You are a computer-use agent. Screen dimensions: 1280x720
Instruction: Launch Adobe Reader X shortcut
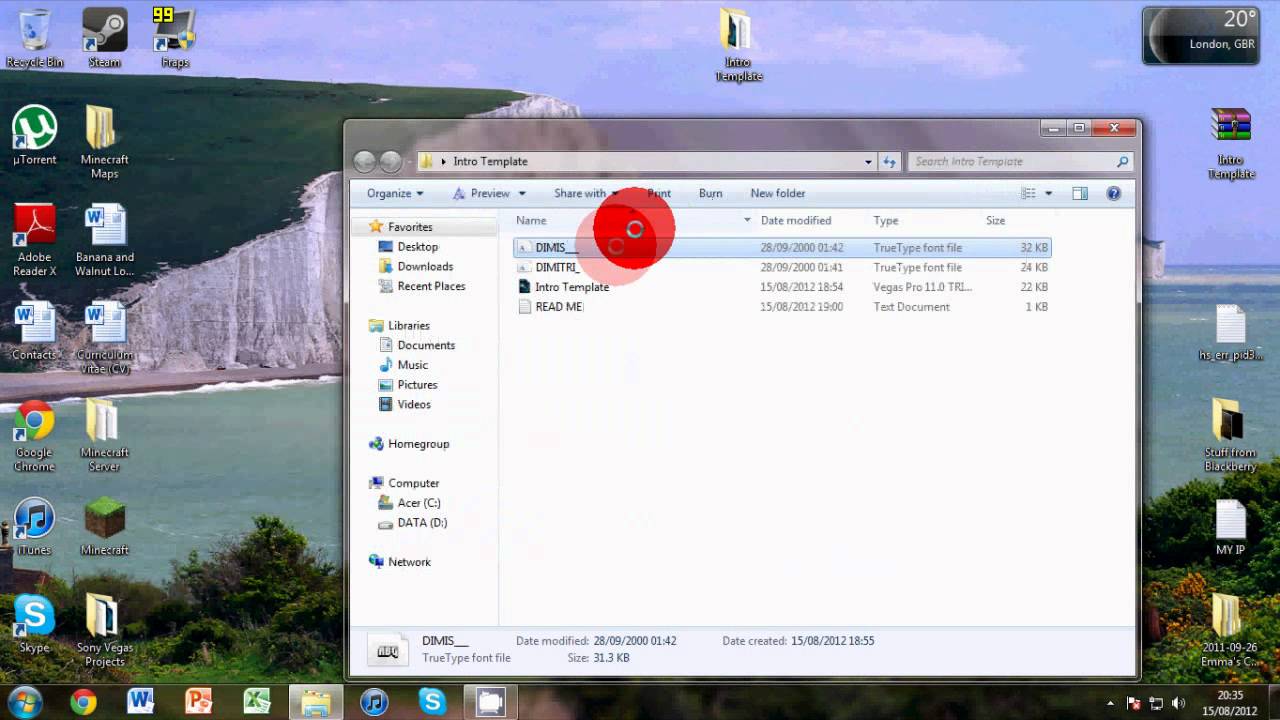click(34, 240)
